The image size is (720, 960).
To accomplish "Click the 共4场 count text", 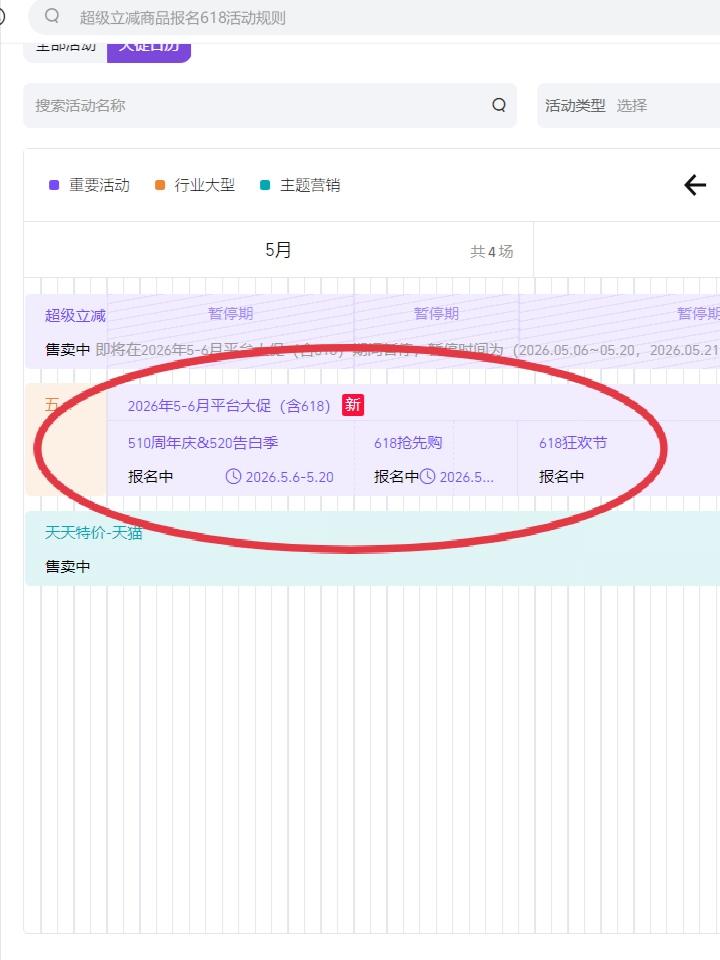I will click(492, 252).
